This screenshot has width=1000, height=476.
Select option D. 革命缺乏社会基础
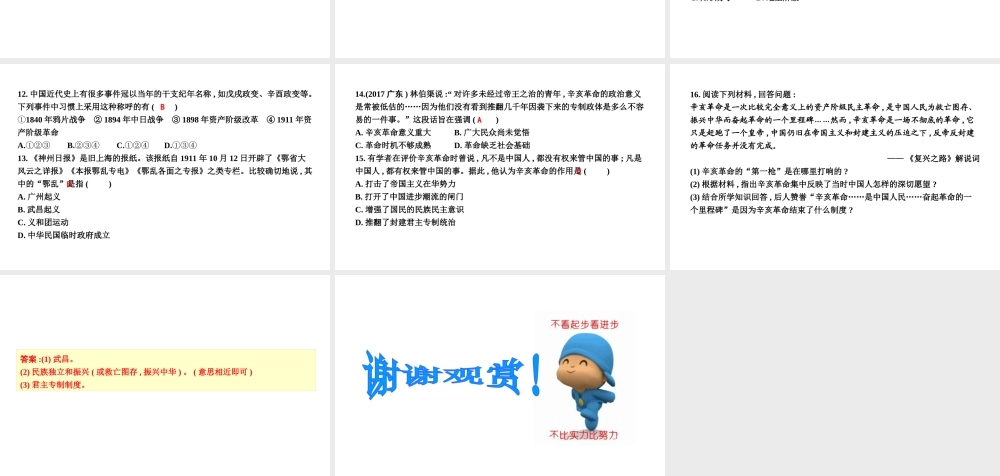click(x=492, y=145)
